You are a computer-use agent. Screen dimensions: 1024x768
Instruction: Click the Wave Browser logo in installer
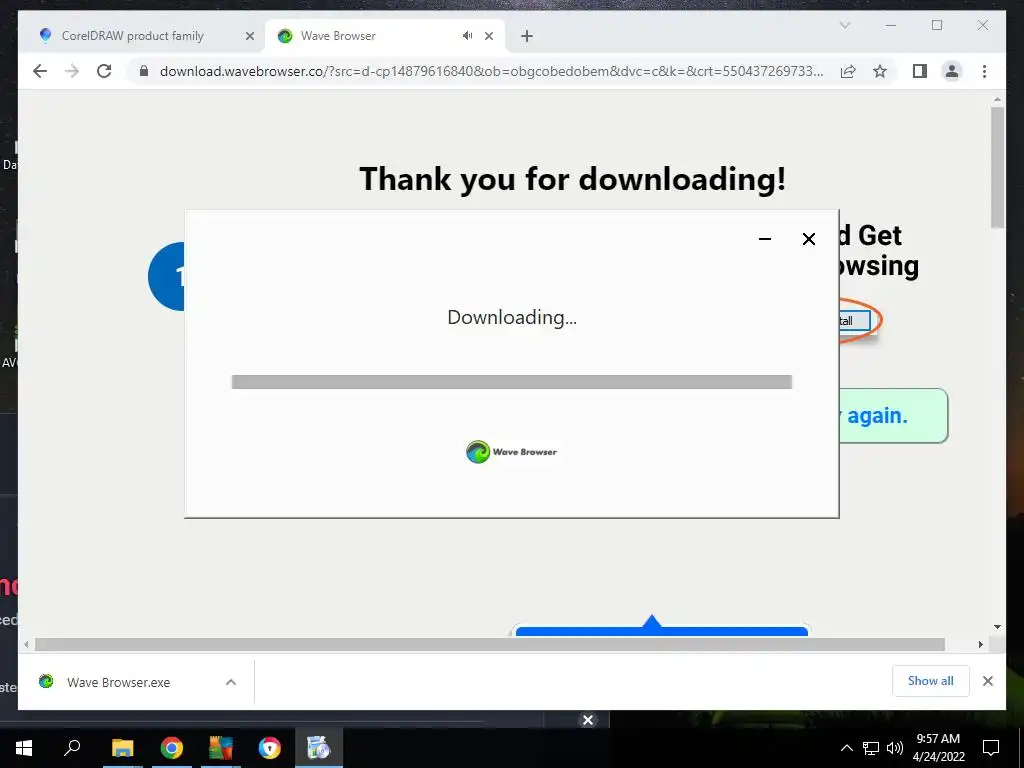click(x=511, y=452)
